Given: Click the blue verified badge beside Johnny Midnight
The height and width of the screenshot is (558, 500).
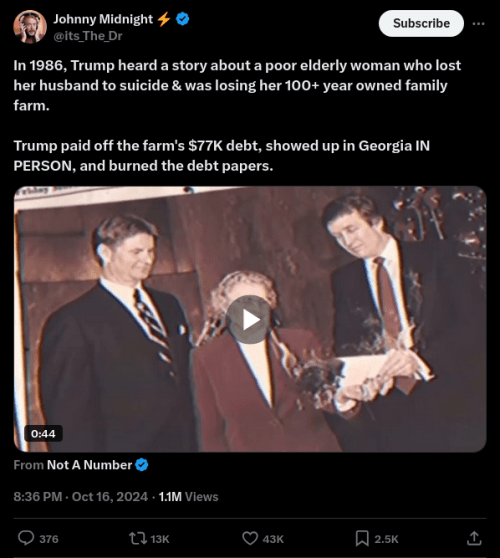Looking at the screenshot, I should [183, 19].
